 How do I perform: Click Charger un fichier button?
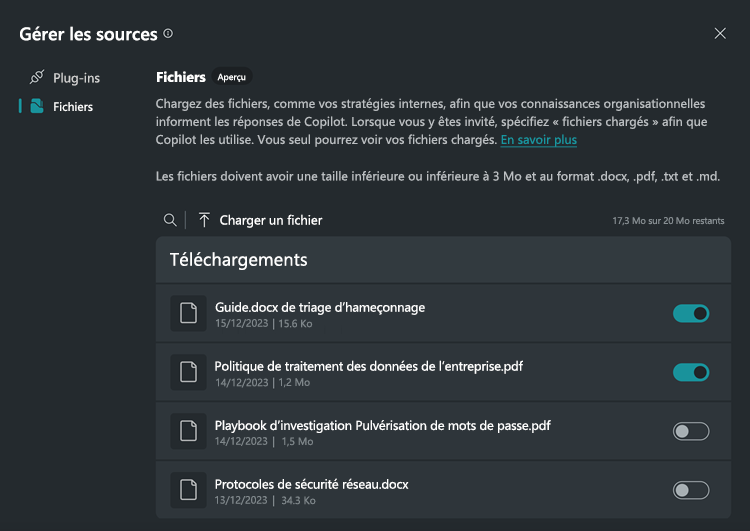[x=270, y=220]
